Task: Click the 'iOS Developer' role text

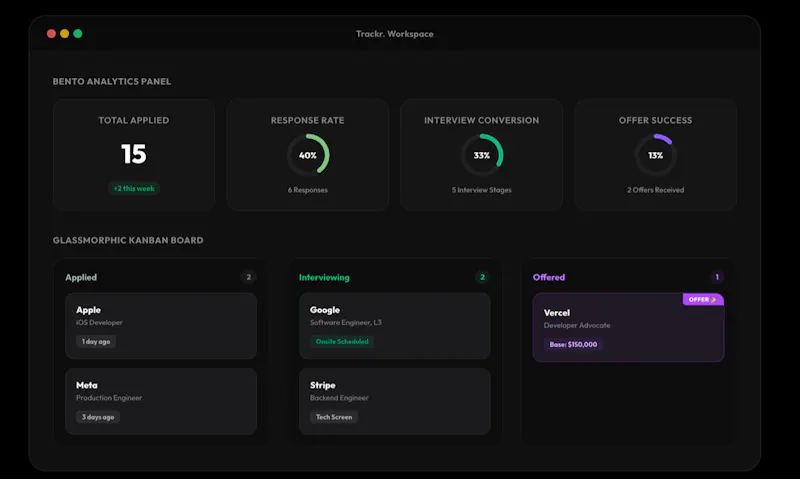Action: 99,322
